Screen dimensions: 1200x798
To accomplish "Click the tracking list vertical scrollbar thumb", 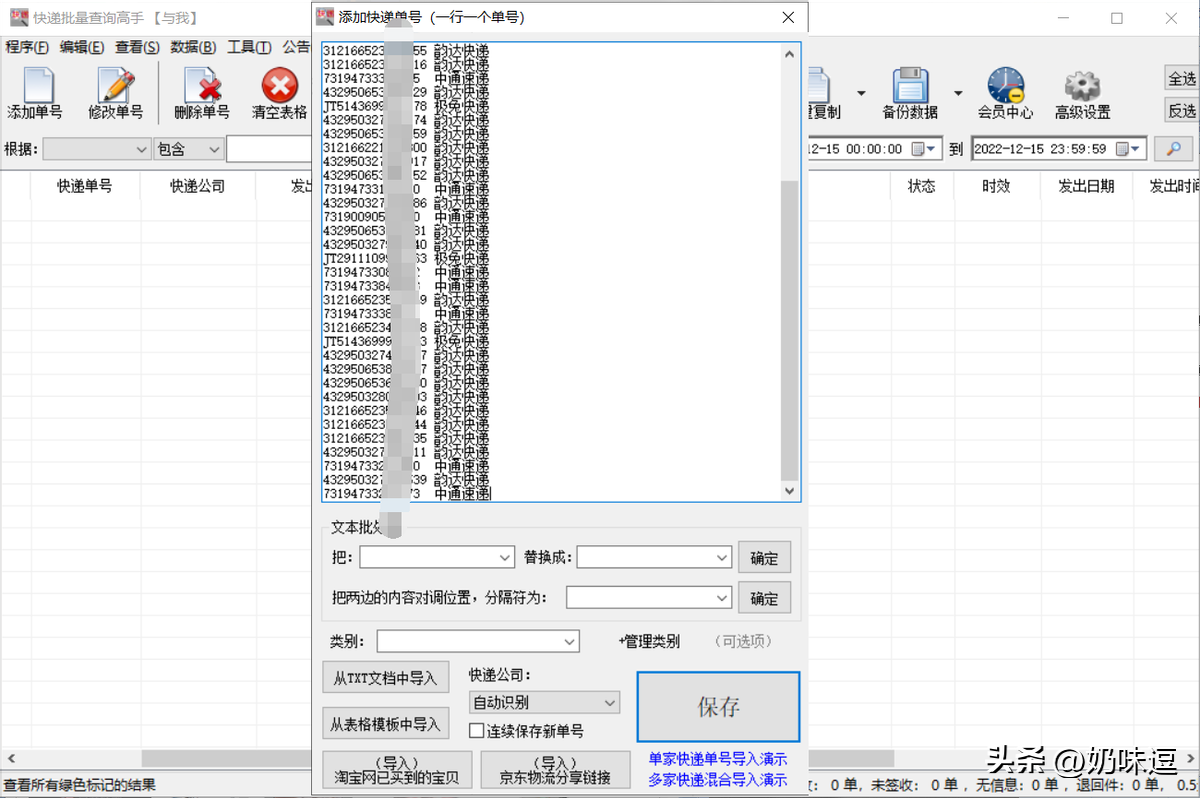I will pyautogui.click(x=790, y=330).
